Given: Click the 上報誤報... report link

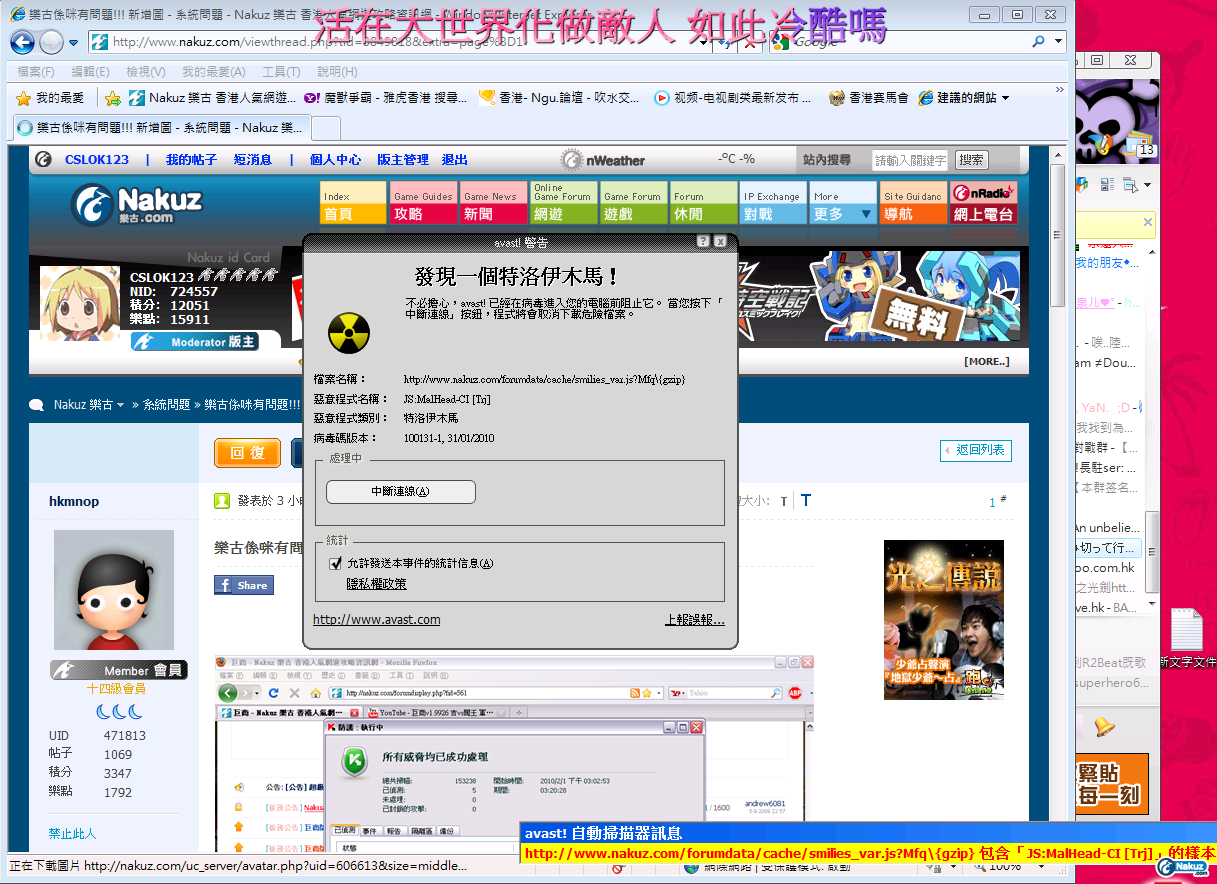Looking at the screenshot, I should pos(695,620).
